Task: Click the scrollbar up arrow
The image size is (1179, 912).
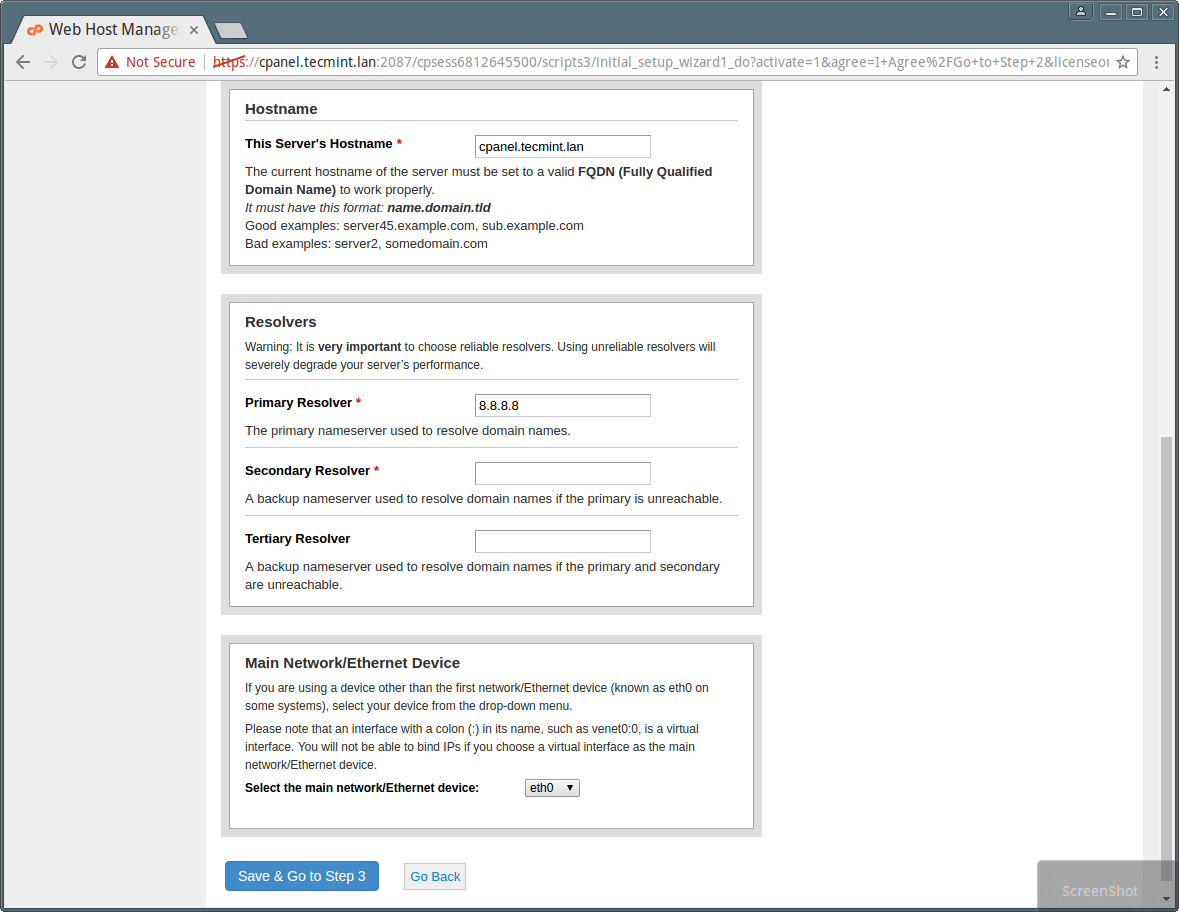Action: (x=1165, y=89)
